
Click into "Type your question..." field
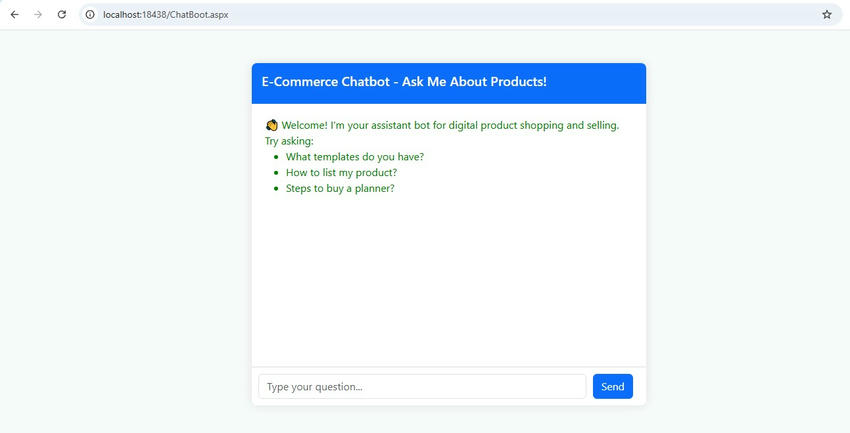point(422,387)
